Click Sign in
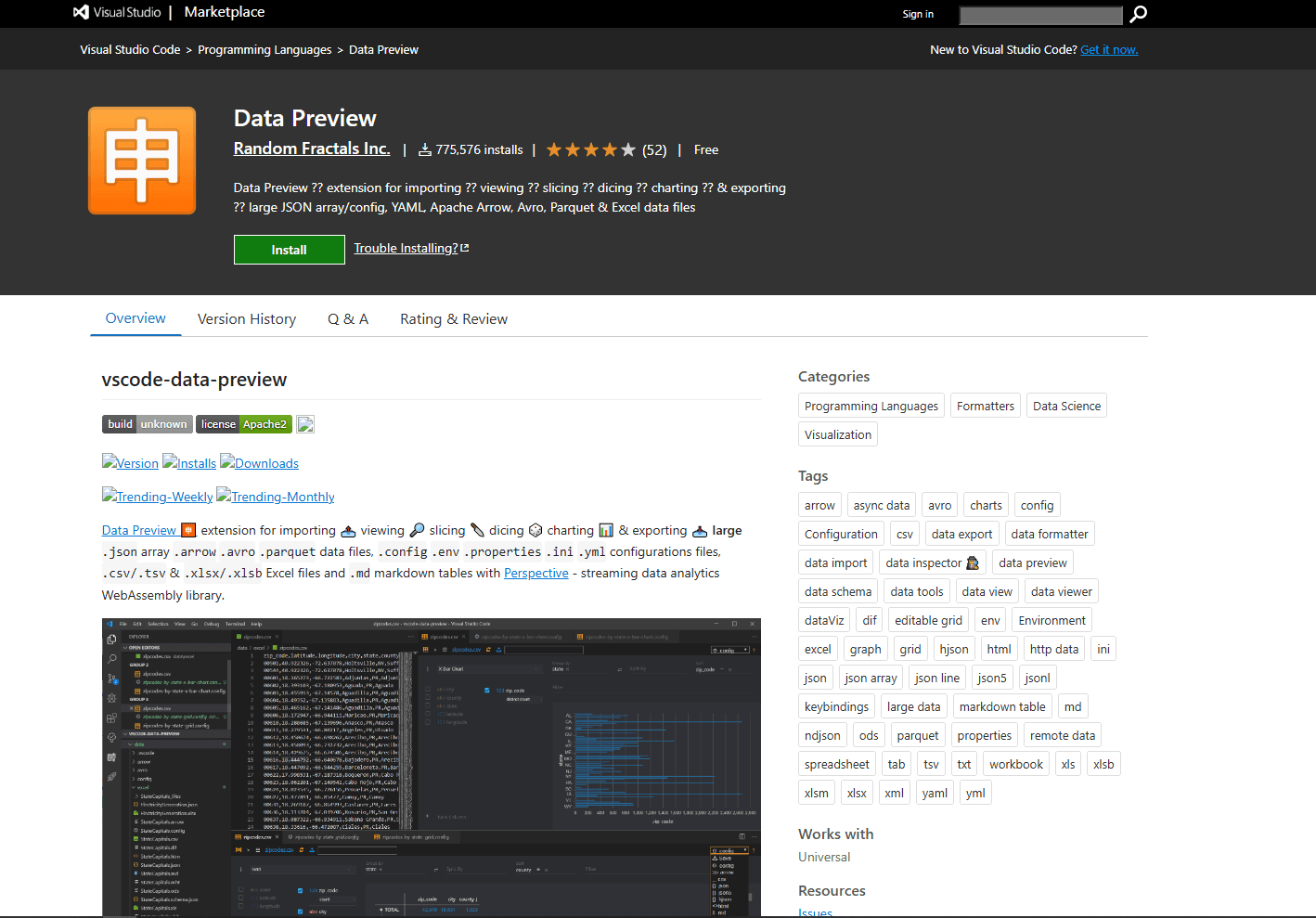The width and height of the screenshot is (1316, 918). pyautogui.click(x=918, y=14)
